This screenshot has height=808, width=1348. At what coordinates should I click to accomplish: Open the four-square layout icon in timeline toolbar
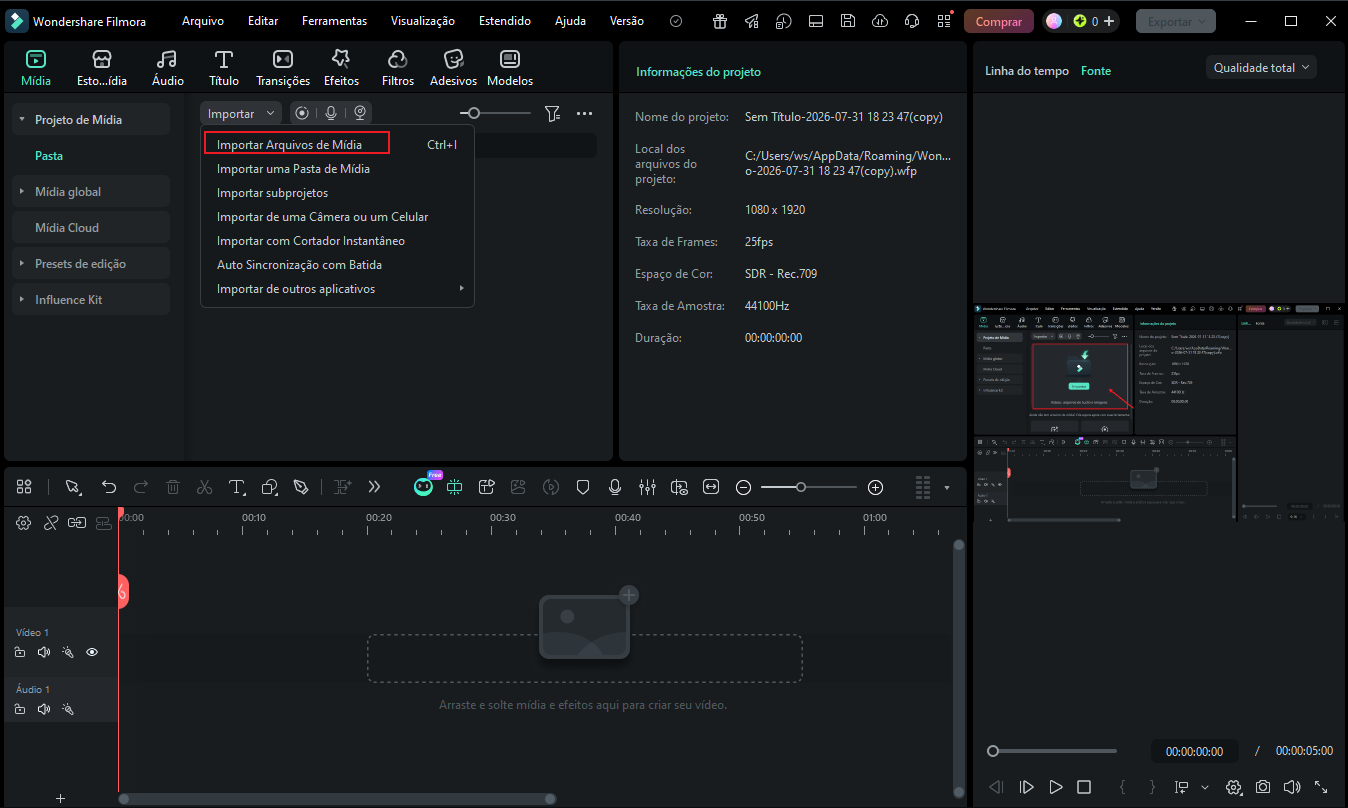(24, 486)
